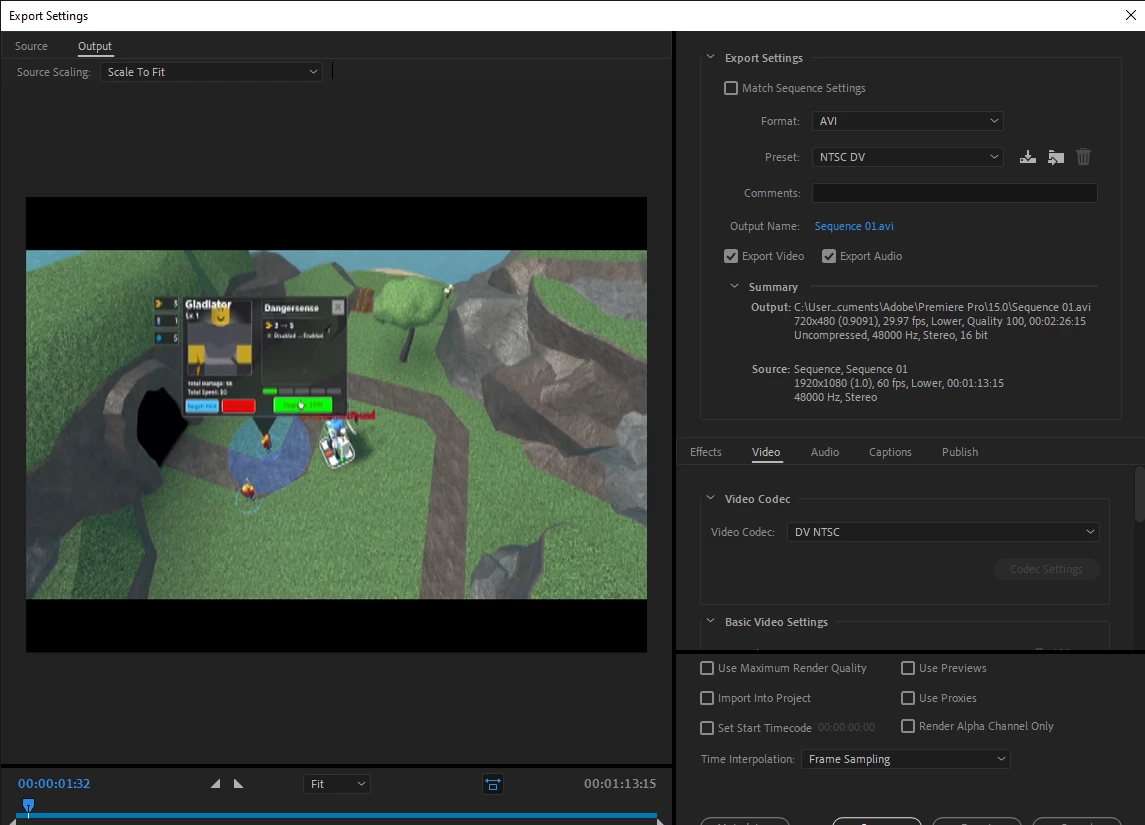
Task: Click the Set Out Point triangle
Action: coord(238,783)
